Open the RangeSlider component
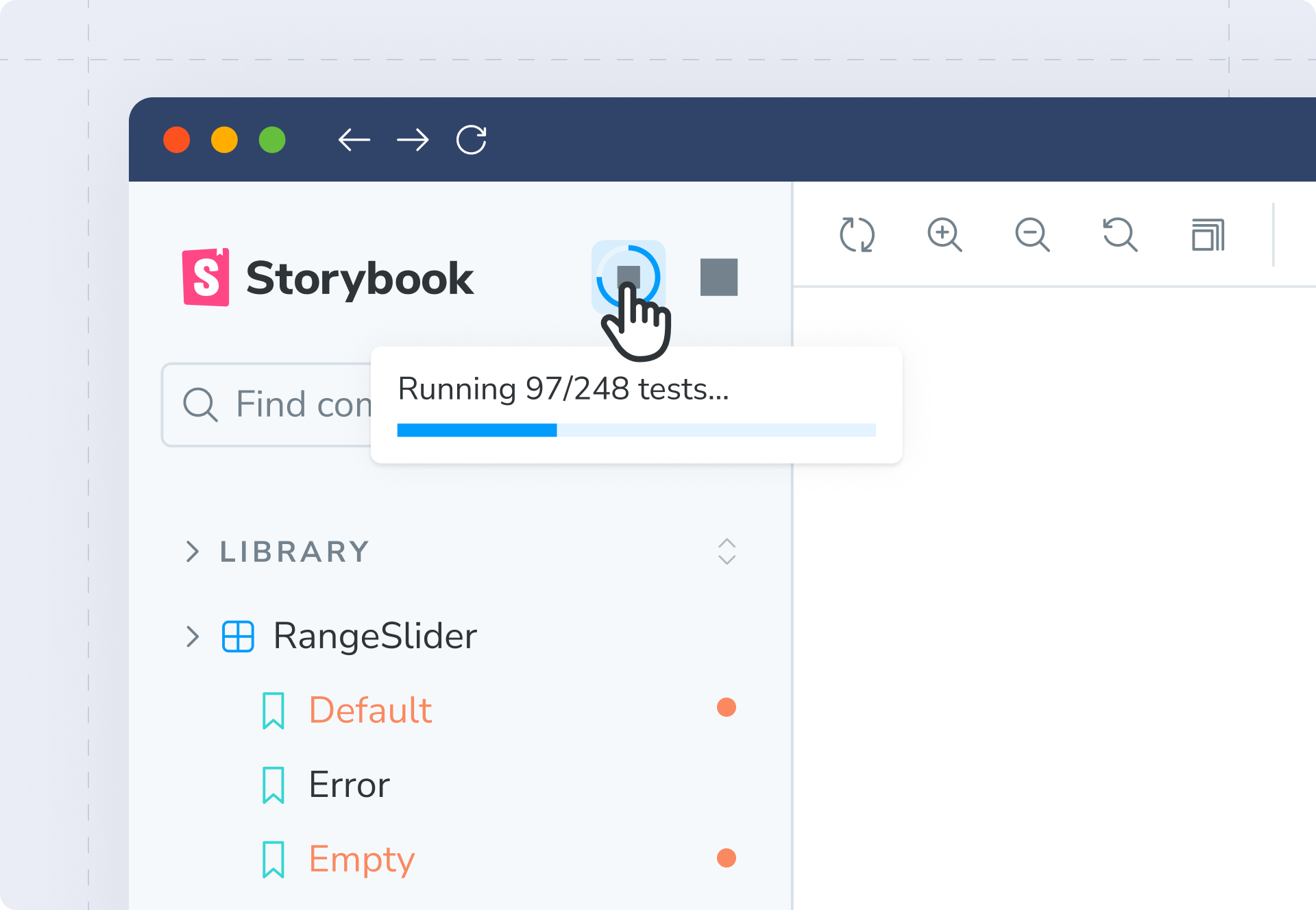The image size is (1316, 910). tap(375, 636)
